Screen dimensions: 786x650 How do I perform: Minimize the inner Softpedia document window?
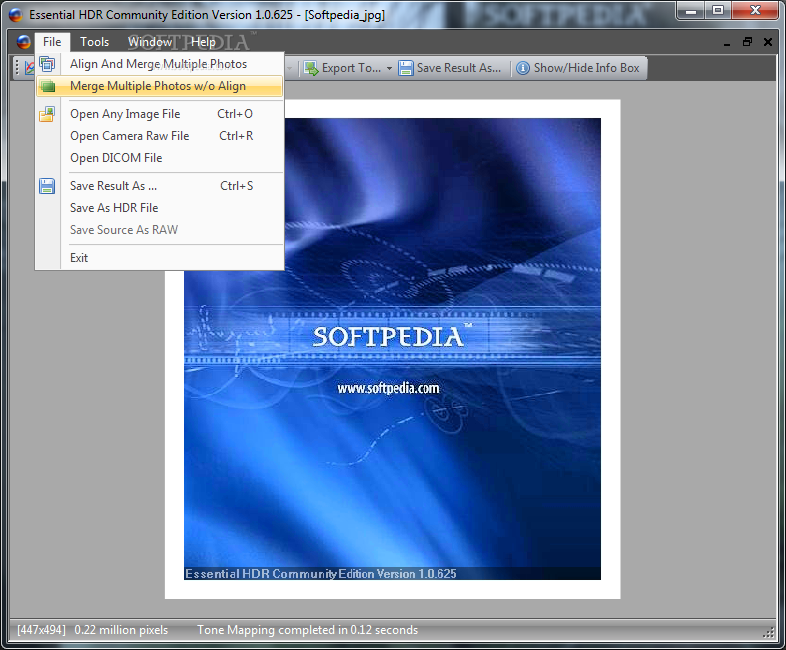727,43
